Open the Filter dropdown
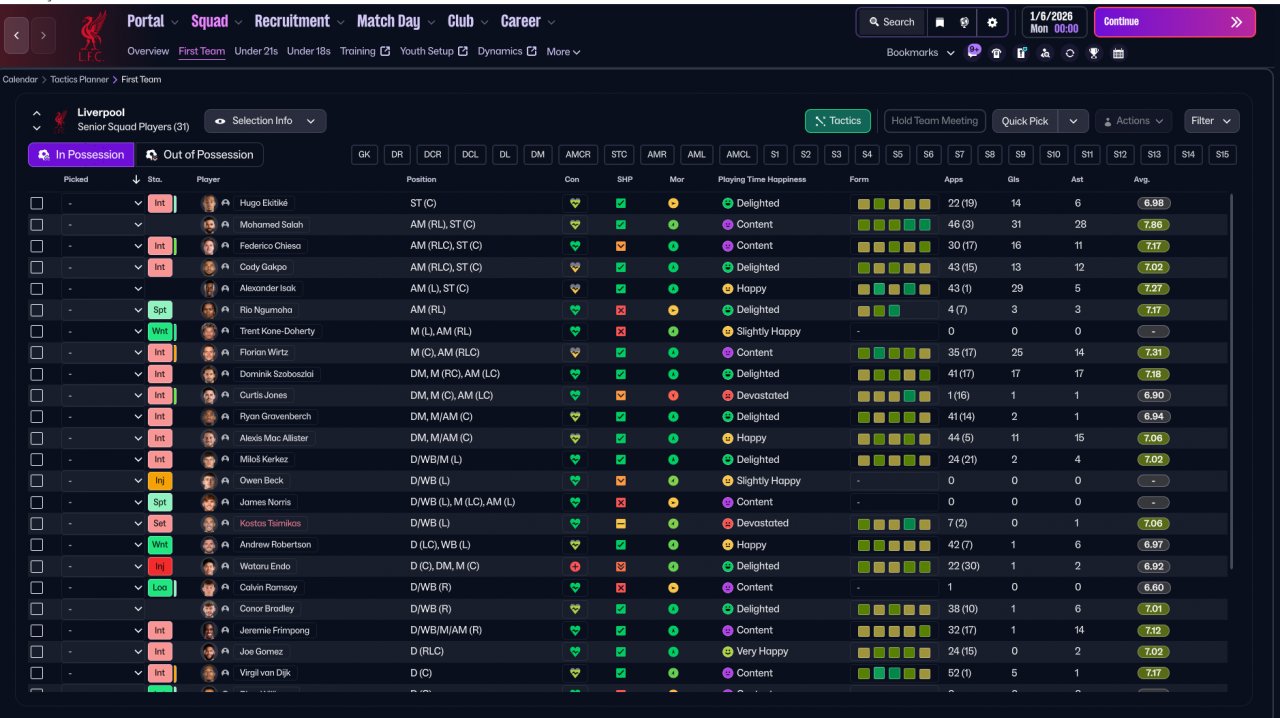 (x=1212, y=121)
